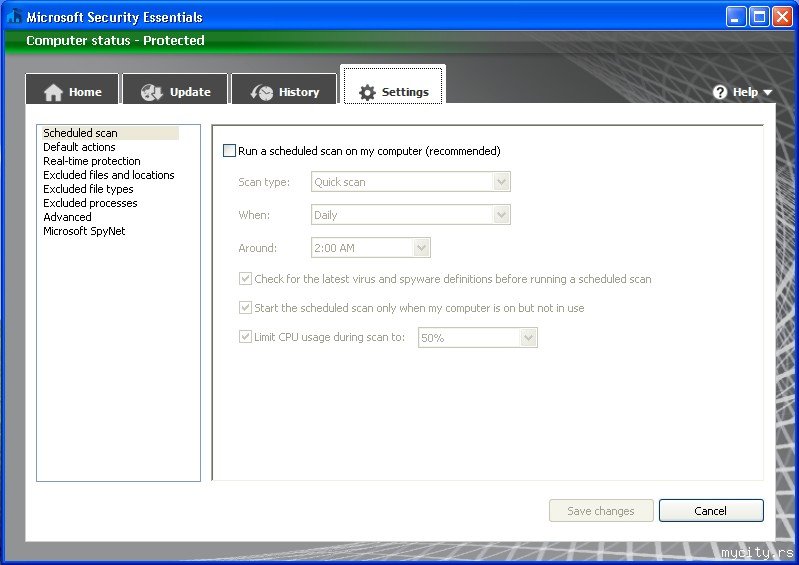Click the Computer status - Protected text
This screenshot has height=565, width=799.
pos(115,40)
